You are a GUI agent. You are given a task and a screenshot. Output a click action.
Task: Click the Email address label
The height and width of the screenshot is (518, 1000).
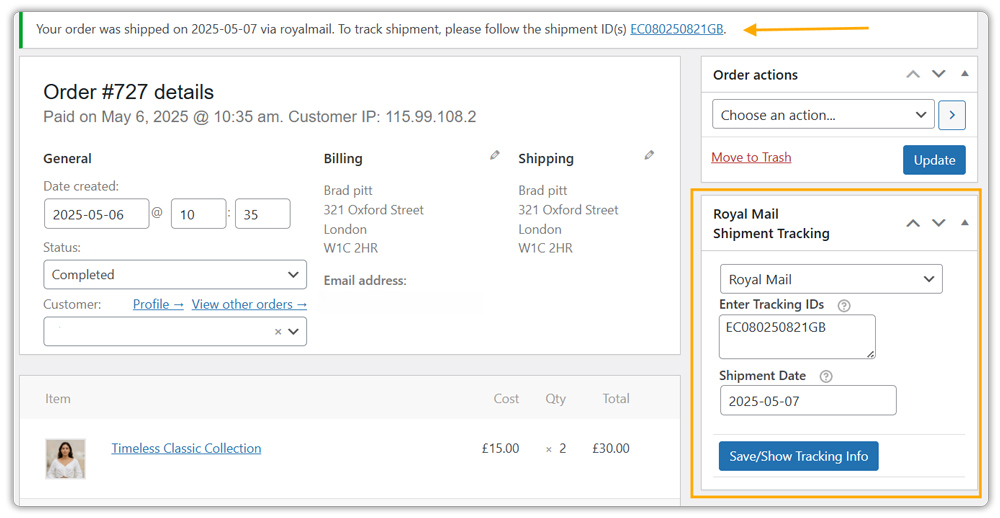click(365, 281)
